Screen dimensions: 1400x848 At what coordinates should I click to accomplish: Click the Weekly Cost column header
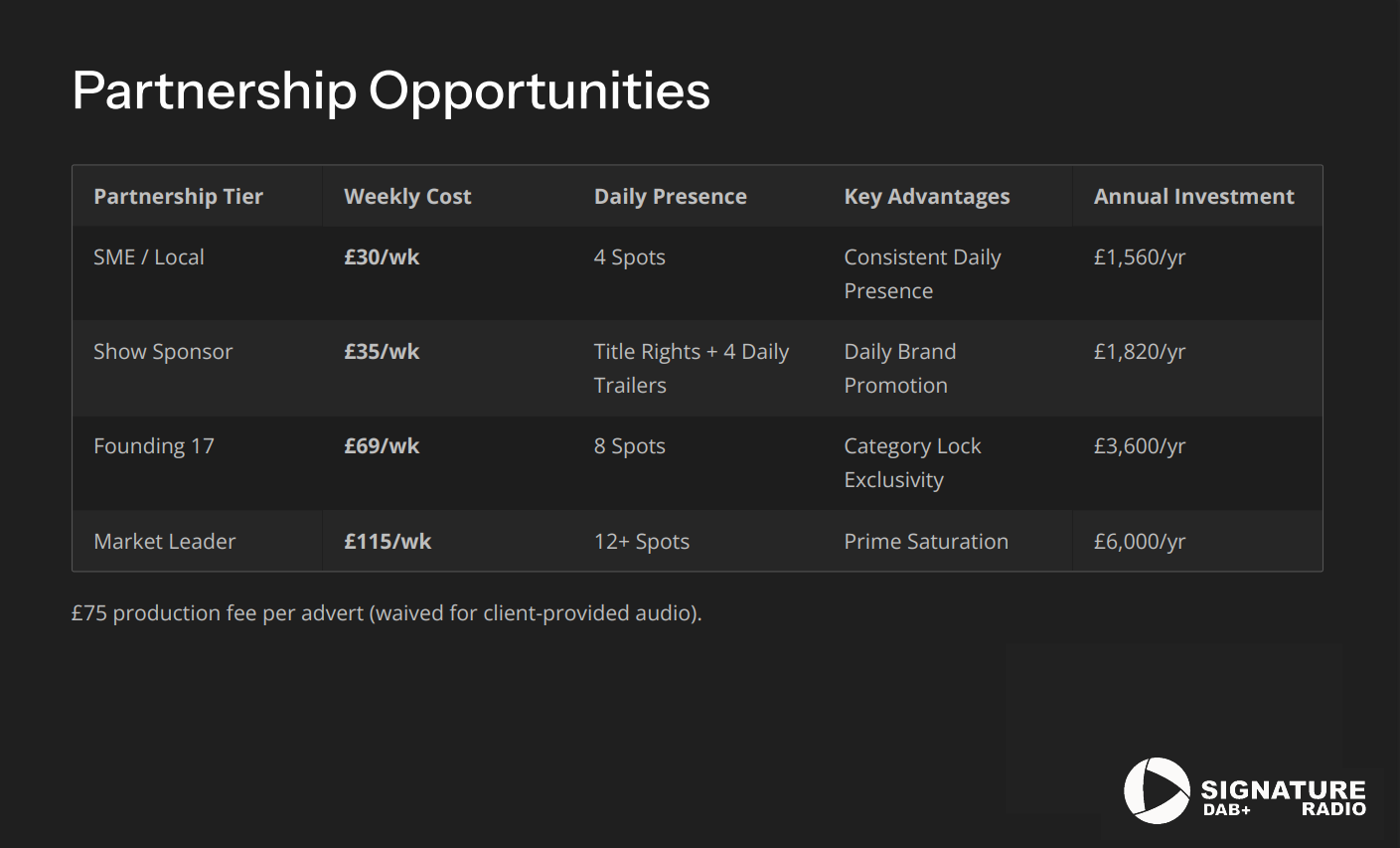[x=407, y=197]
